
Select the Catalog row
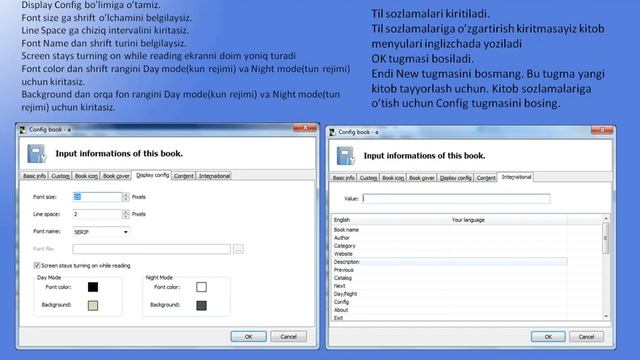pos(450,278)
